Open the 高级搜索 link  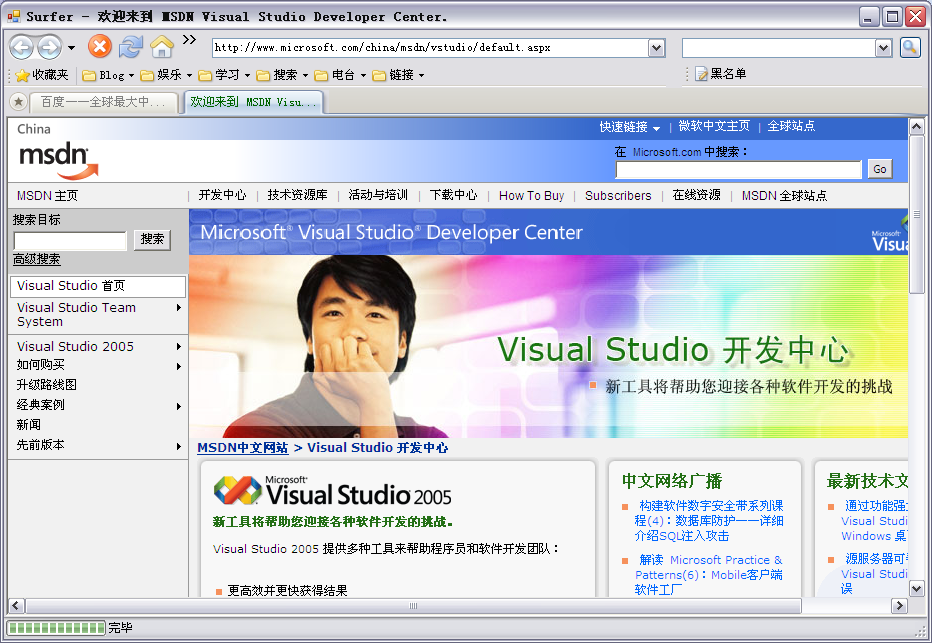pyautogui.click(x=37, y=259)
